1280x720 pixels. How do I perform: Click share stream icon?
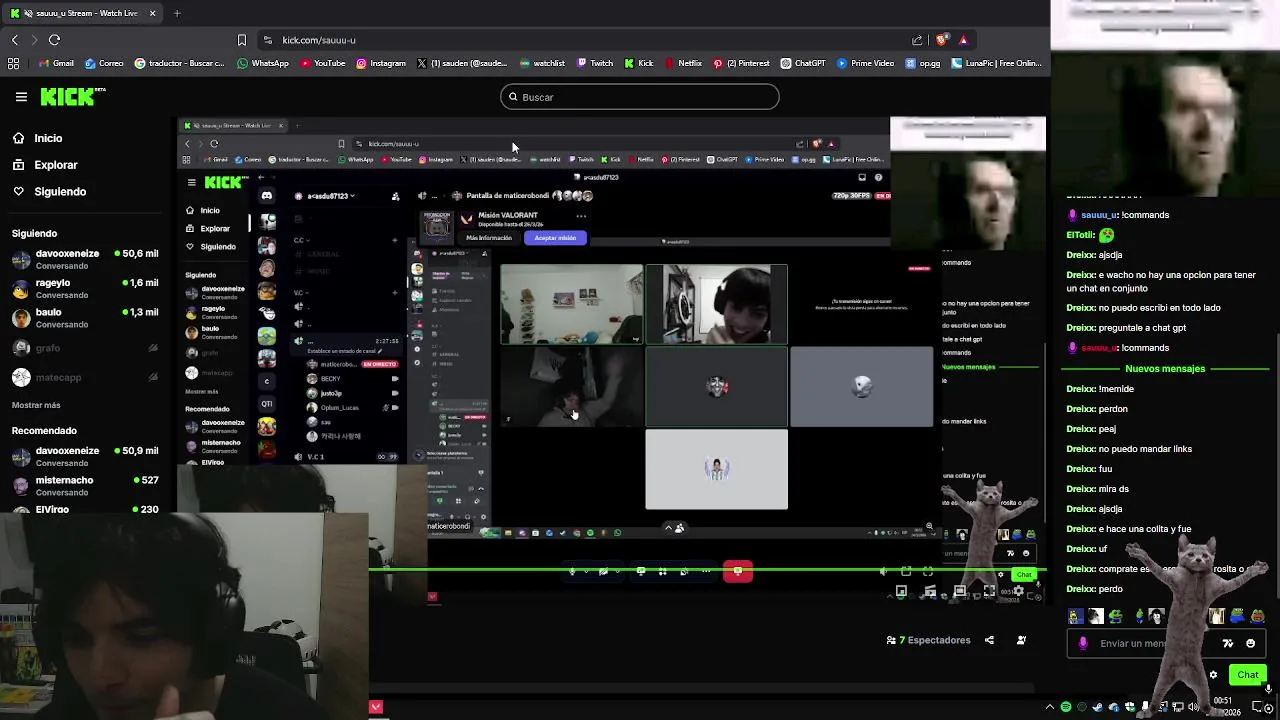(x=989, y=640)
